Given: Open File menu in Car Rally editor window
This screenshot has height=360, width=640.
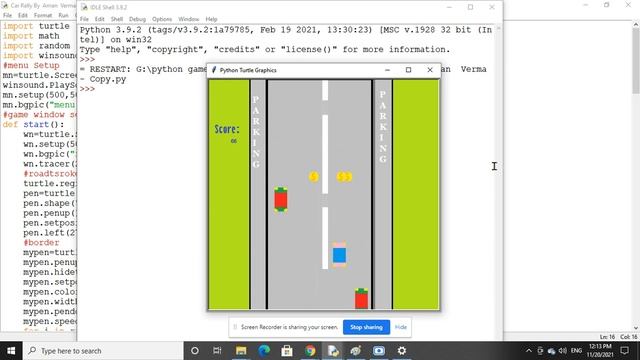Looking at the screenshot, I should coord(7,16).
